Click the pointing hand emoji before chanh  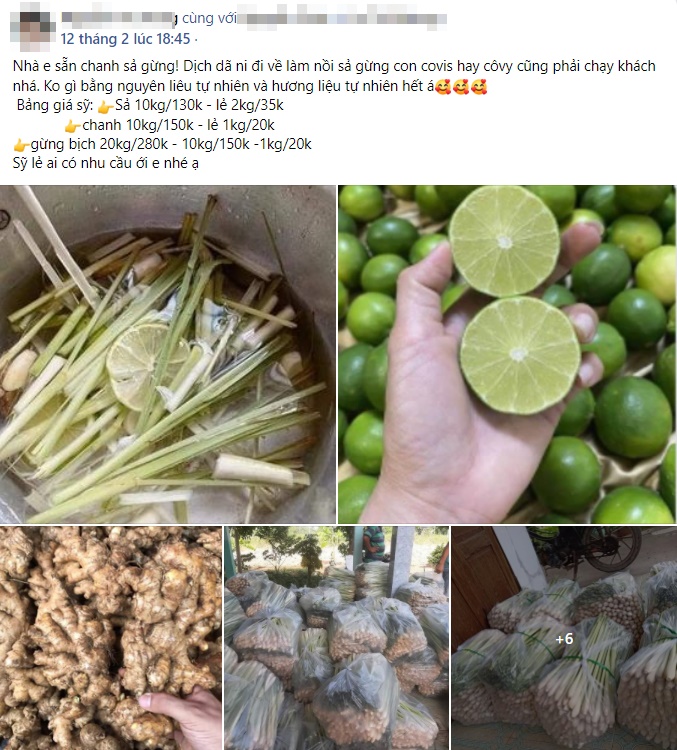click(72, 126)
